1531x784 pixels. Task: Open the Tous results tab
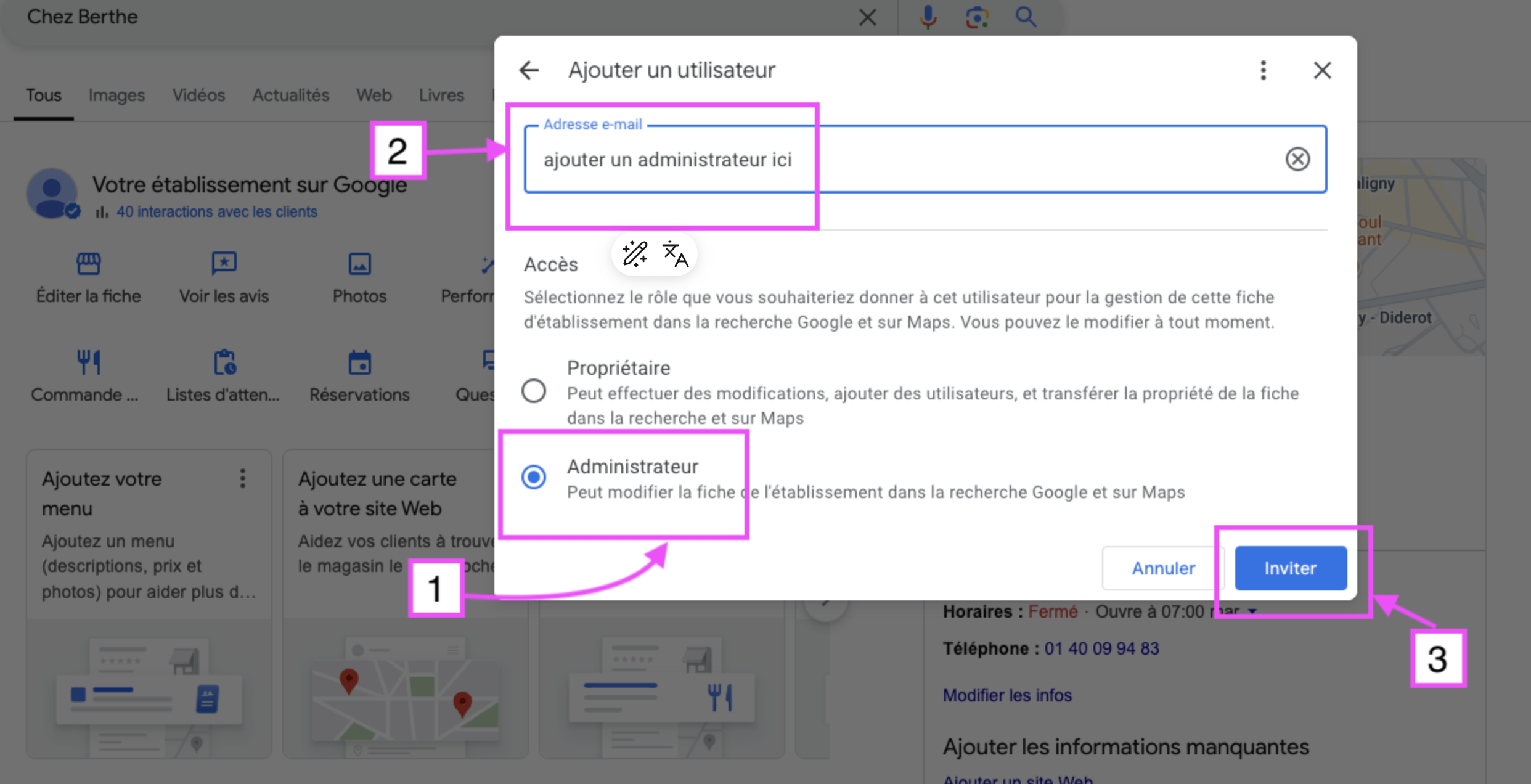point(44,96)
